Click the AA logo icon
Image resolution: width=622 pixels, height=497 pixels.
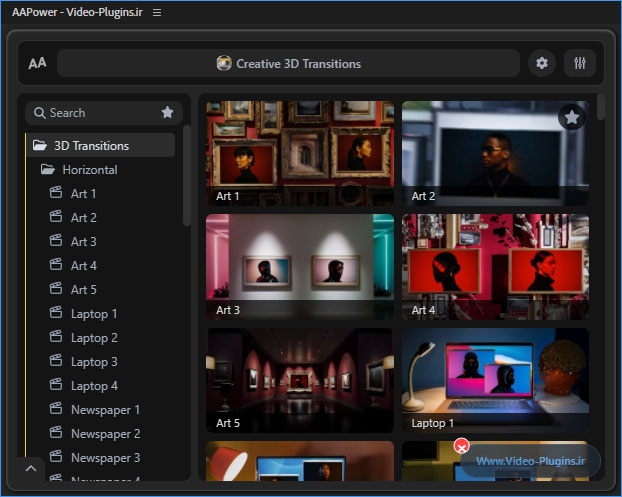pyautogui.click(x=37, y=63)
